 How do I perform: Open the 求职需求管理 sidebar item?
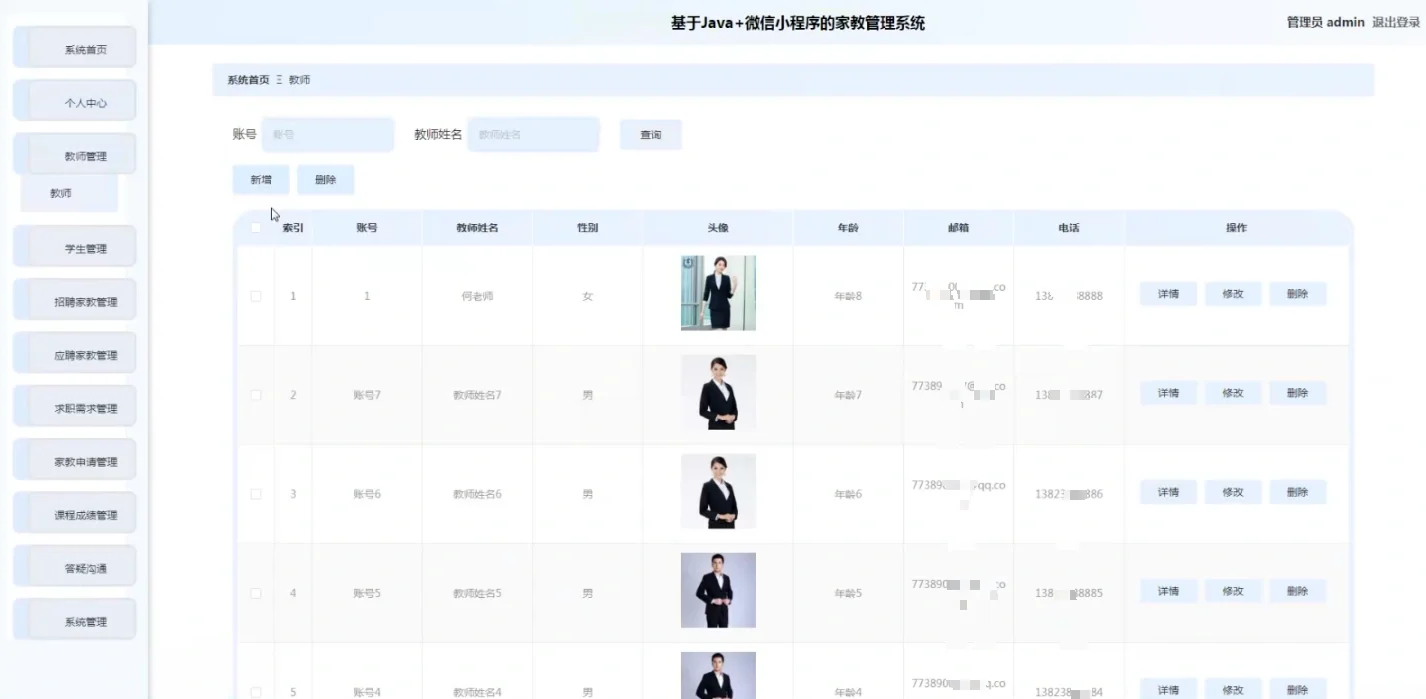click(74, 405)
